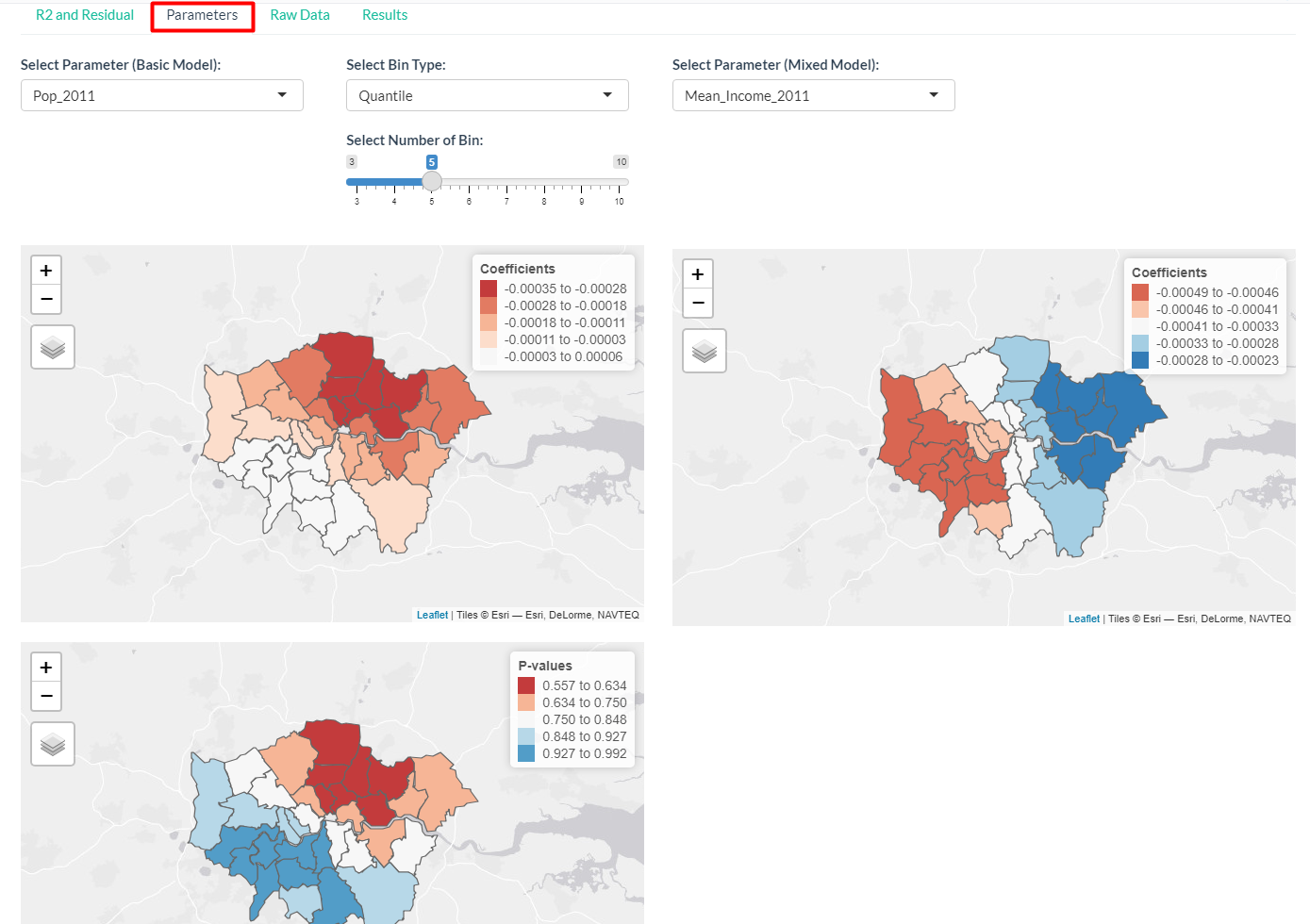This screenshot has height=924, width=1310.
Task: Open the Pop_2011 basic model parameter dropdown
Action: coord(162,95)
